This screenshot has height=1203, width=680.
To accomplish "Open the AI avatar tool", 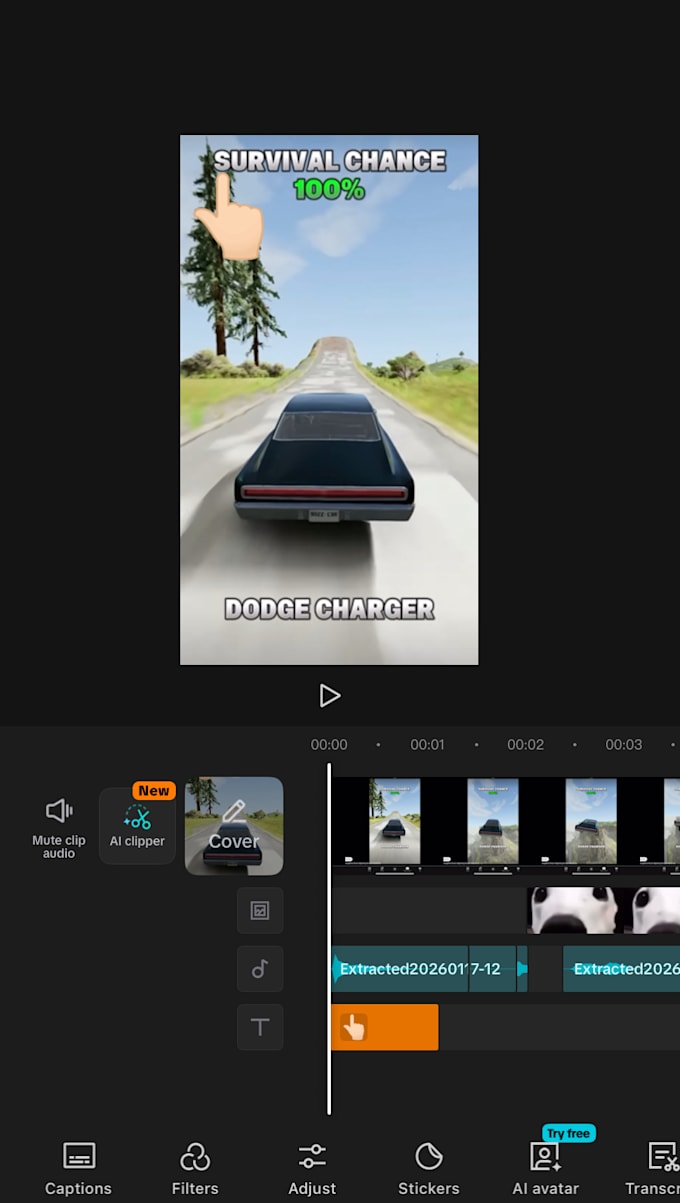I will 546,1168.
